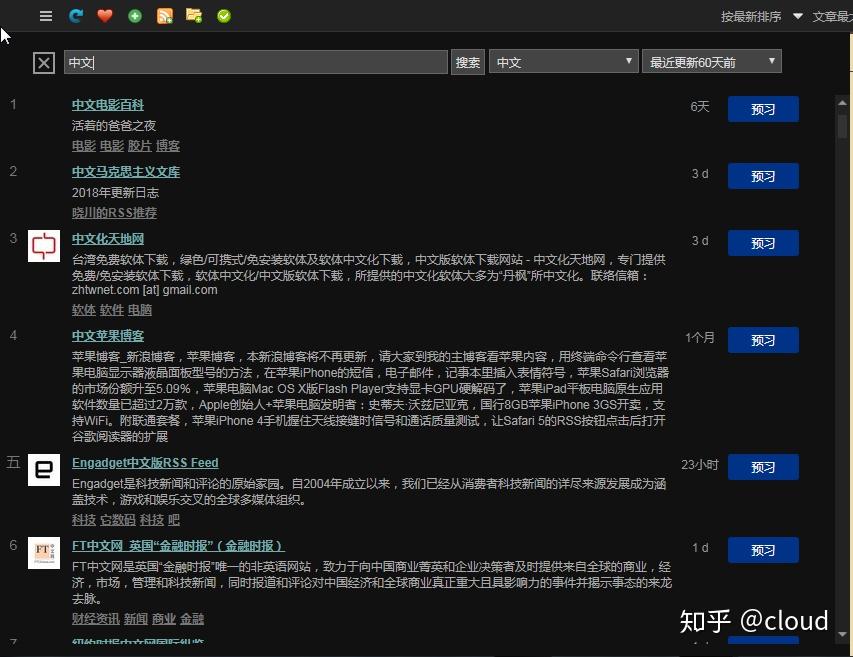Open the add-folder icon in toolbar
Viewport: 853px width, 657px height.
(194, 15)
